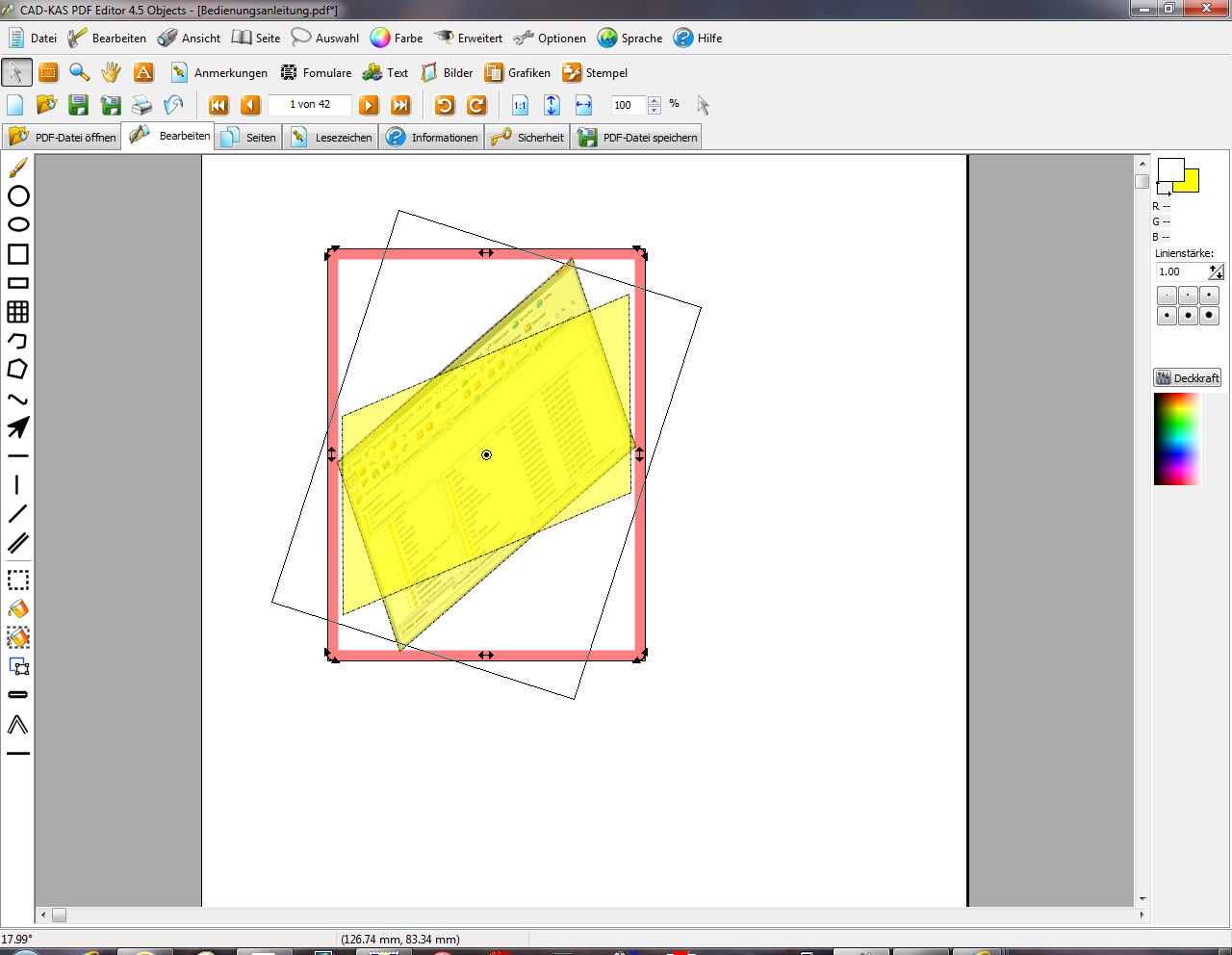Select the paintbrush tool in left toolbar
The height and width of the screenshot is (955, 1232).
point(17,168)
